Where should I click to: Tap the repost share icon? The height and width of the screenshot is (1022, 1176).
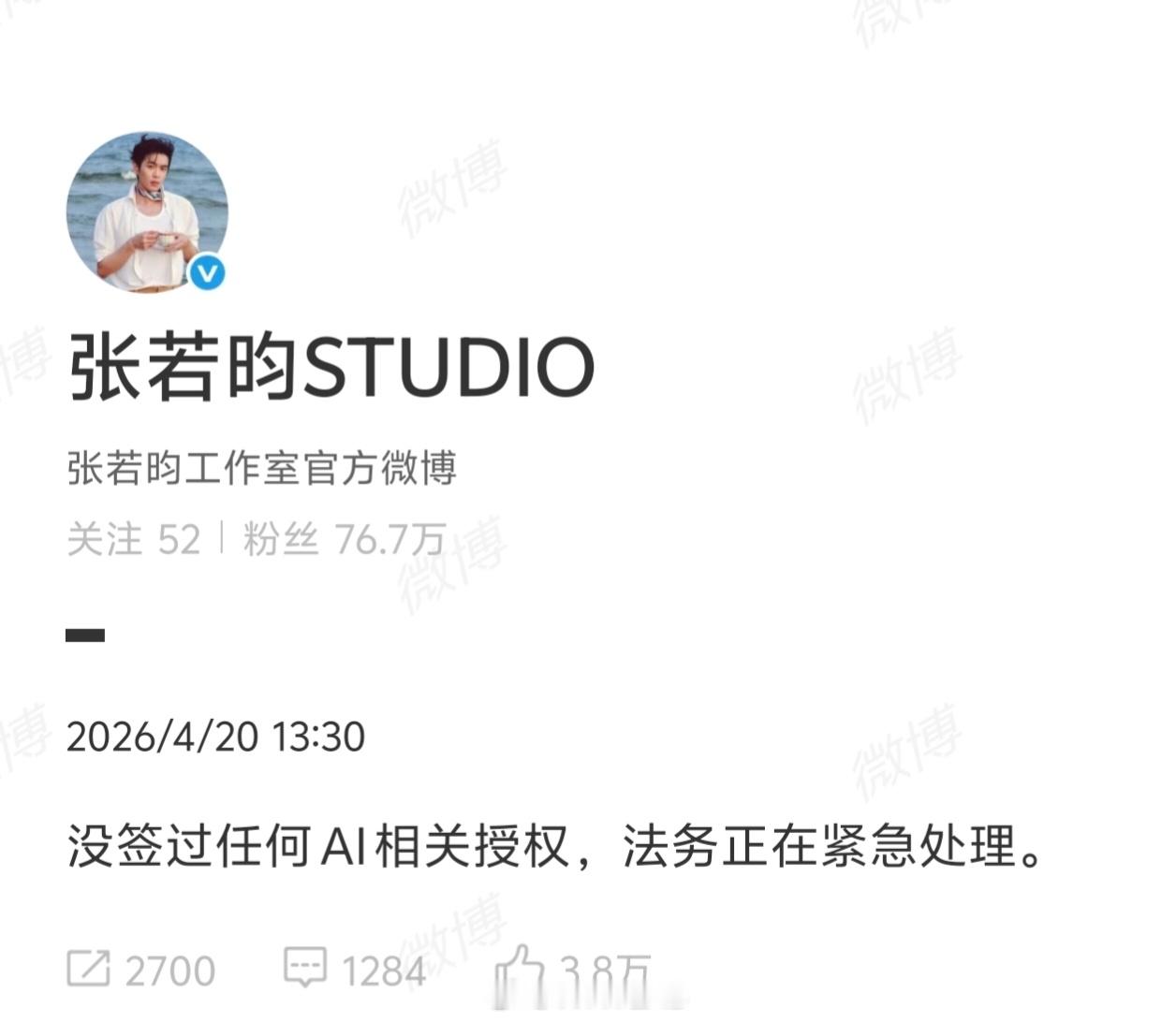click(89, 969)
